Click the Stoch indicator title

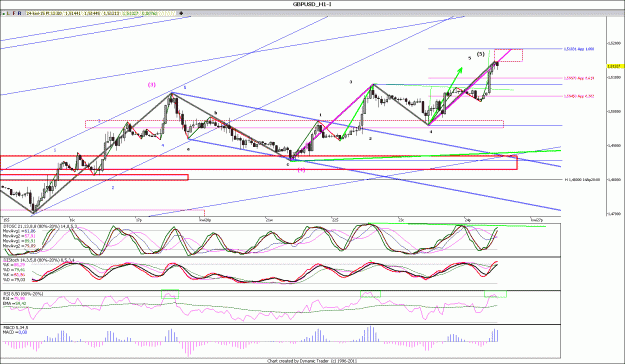click(39, 260)
